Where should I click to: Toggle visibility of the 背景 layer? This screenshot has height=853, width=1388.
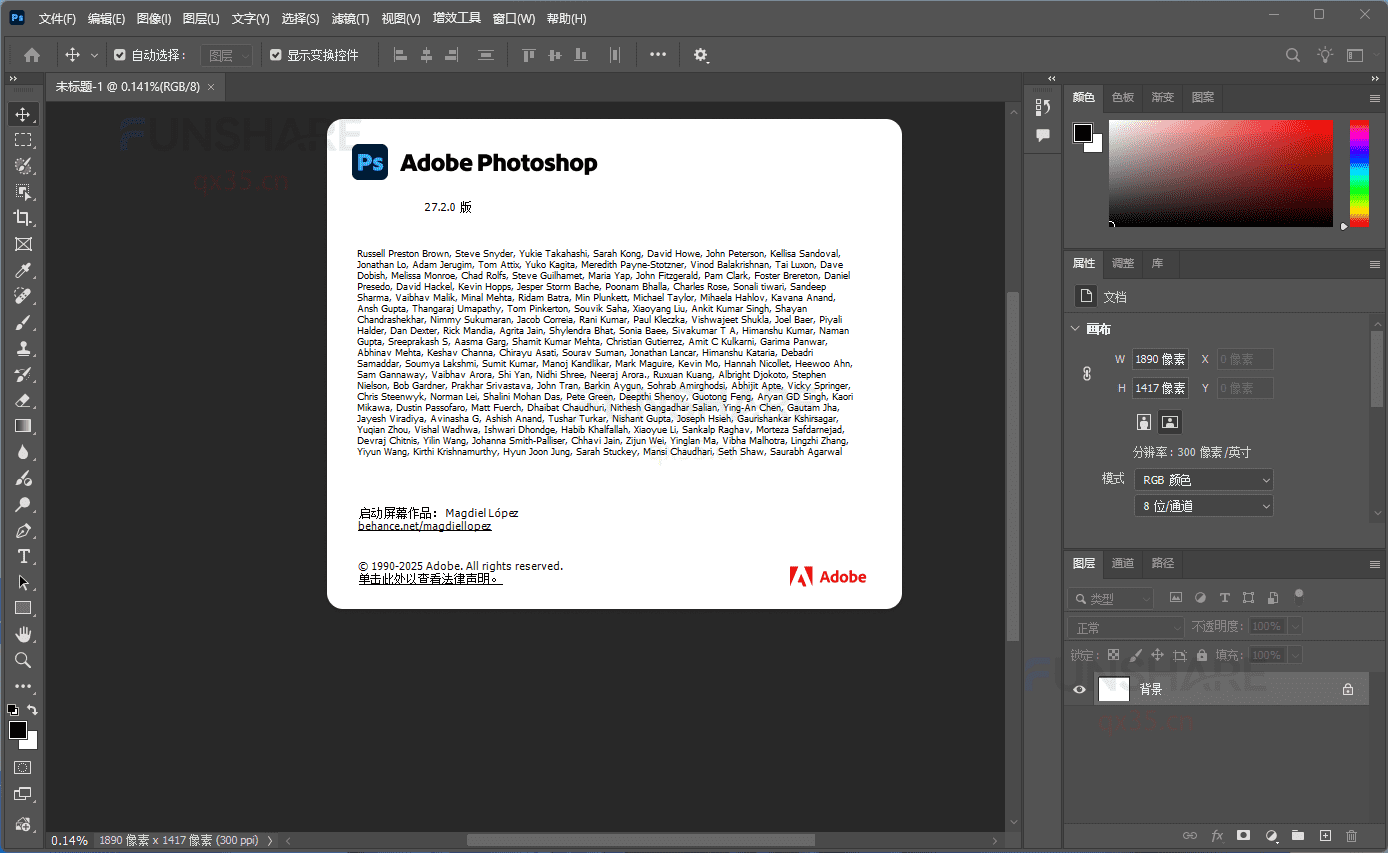coord(1078,689)
